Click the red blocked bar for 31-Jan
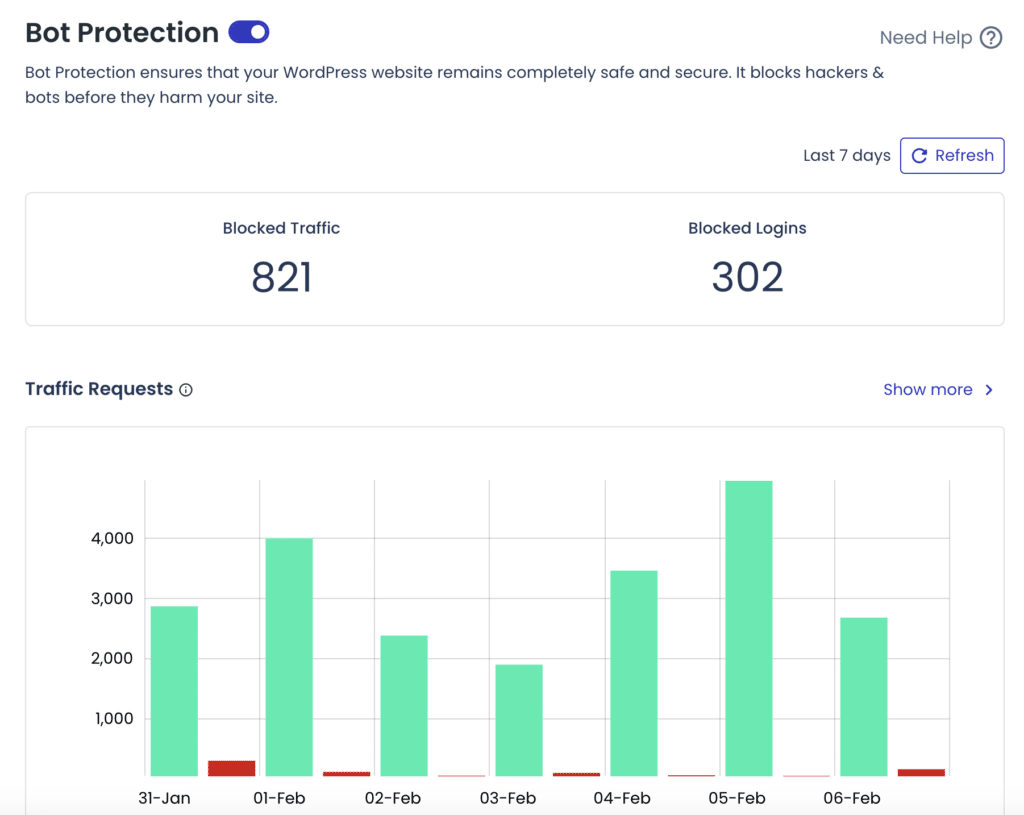This screenshot has height=815, width=1024. tap(232, 768)
